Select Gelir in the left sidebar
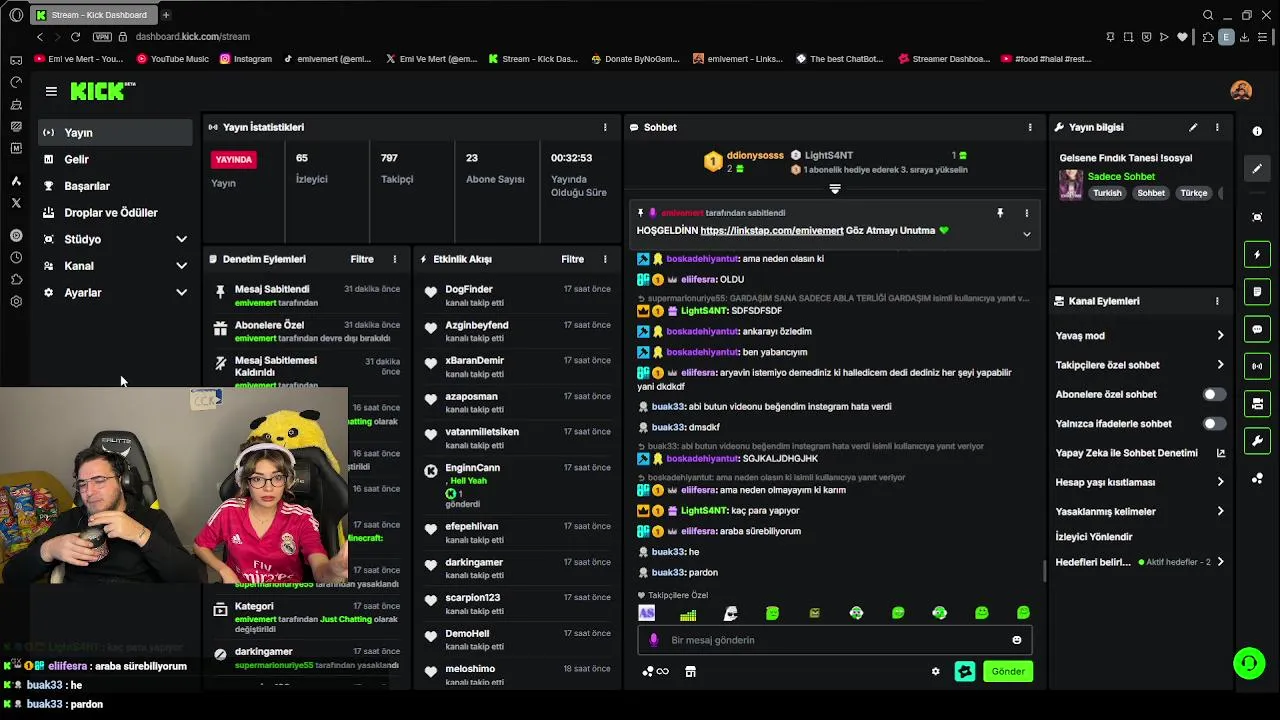Screen dimensions: 1280x720 point(115,159)
